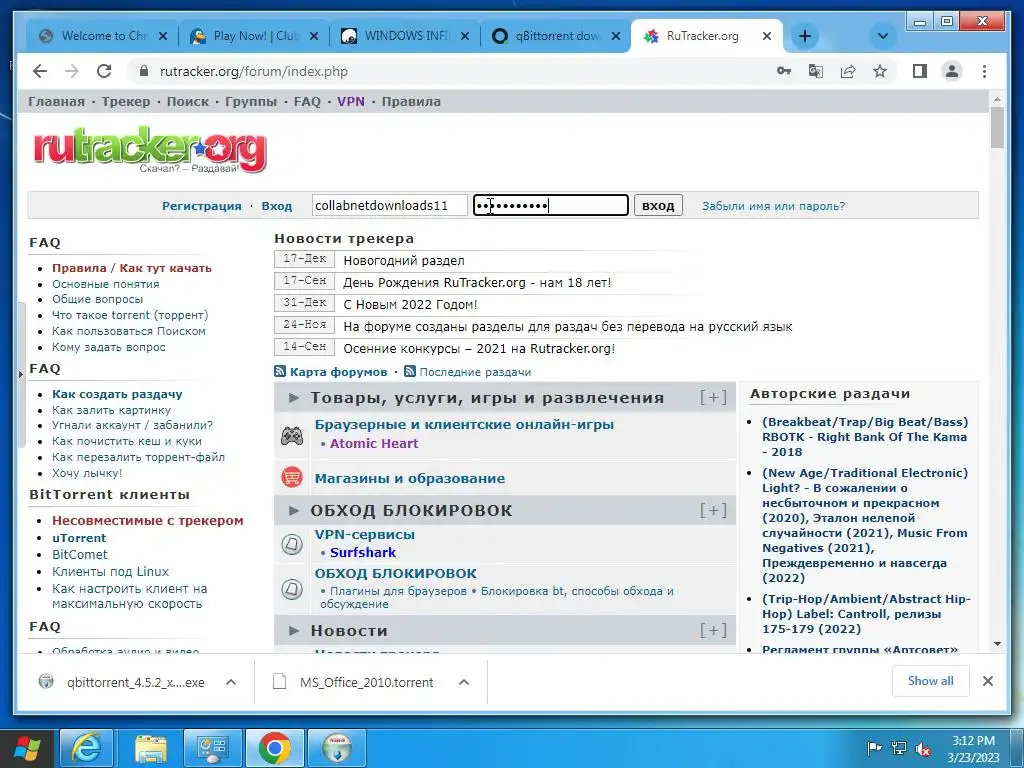The height and width of the screenshot is (768, 1024).
Task: Open the Карта форумов RSS icon
Action: click(280, 372)
